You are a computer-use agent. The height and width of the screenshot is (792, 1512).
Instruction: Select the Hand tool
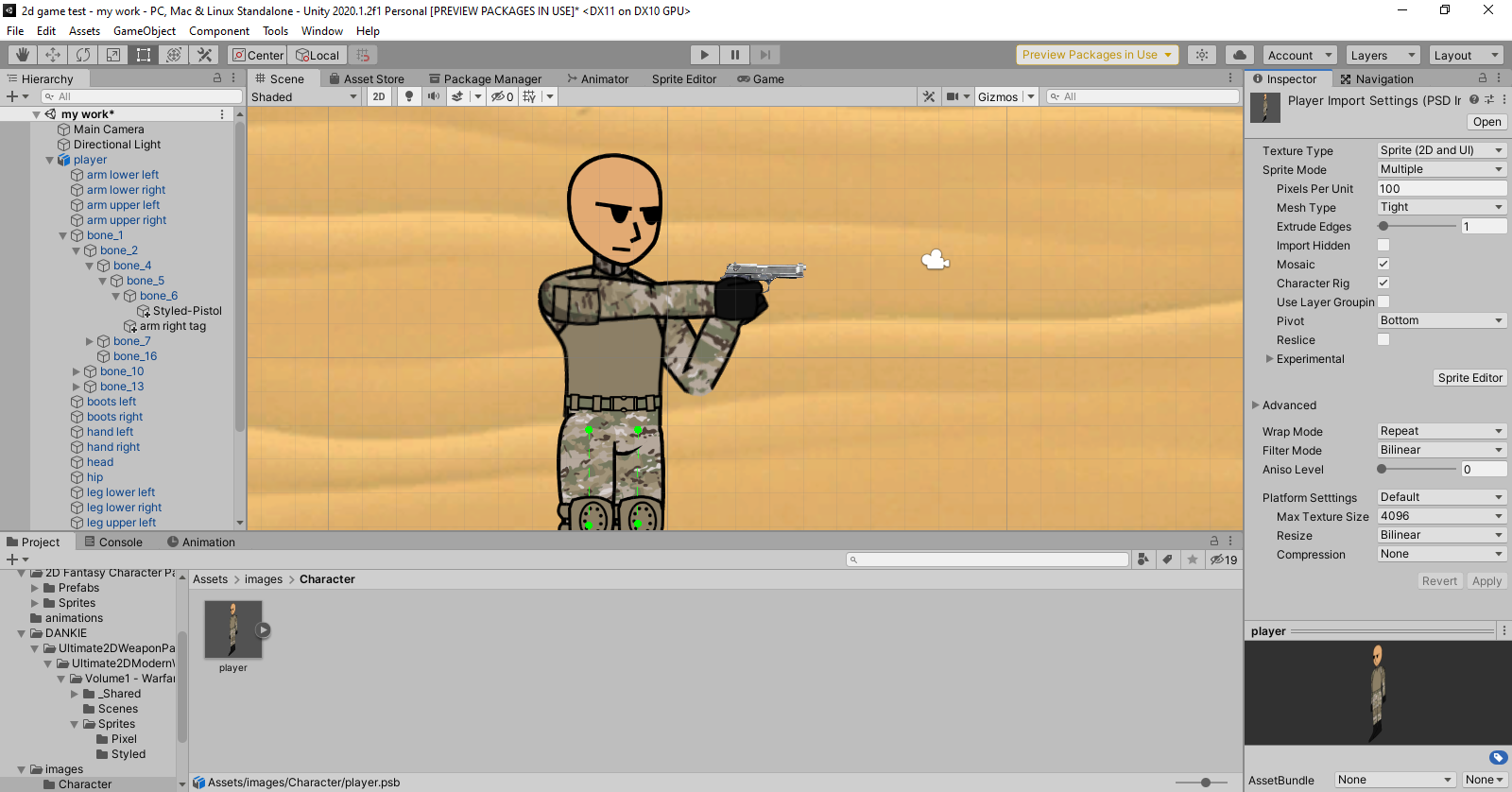[x=23, y=55]
